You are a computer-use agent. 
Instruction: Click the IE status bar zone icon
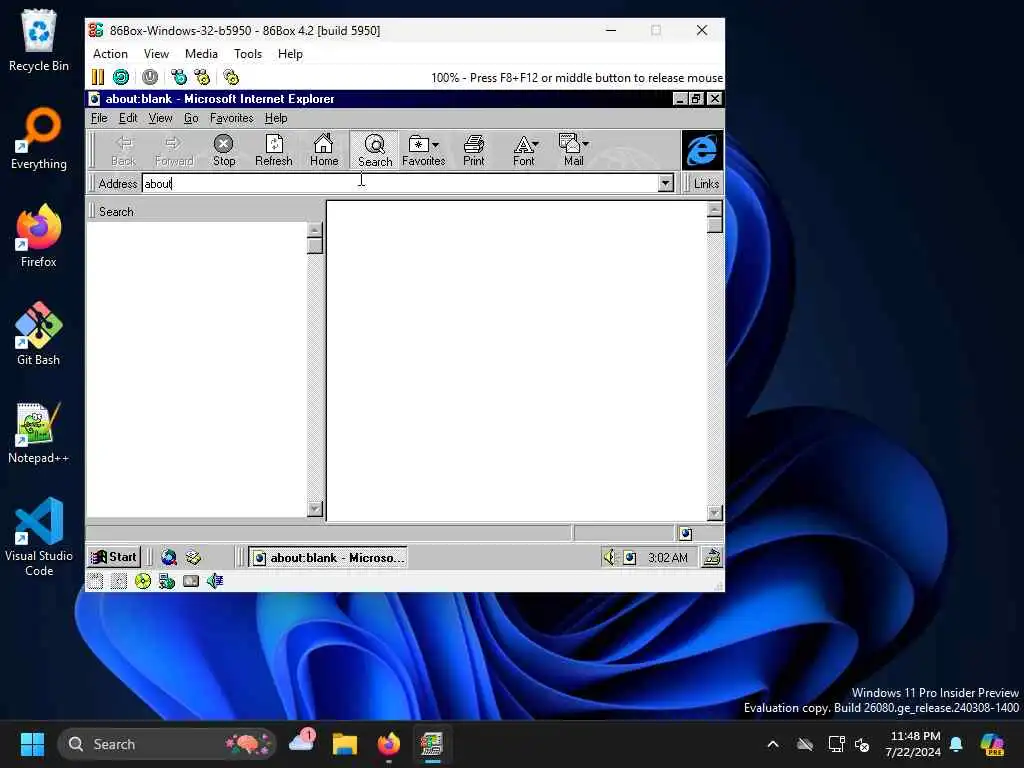pyautogui.click(x=686, y=534)
